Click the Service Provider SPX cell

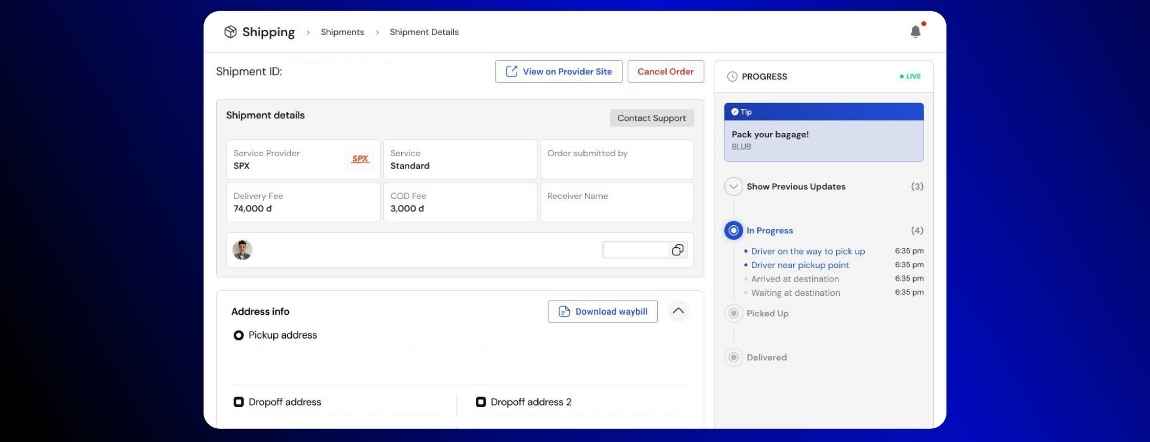click(x=303, y=159)
